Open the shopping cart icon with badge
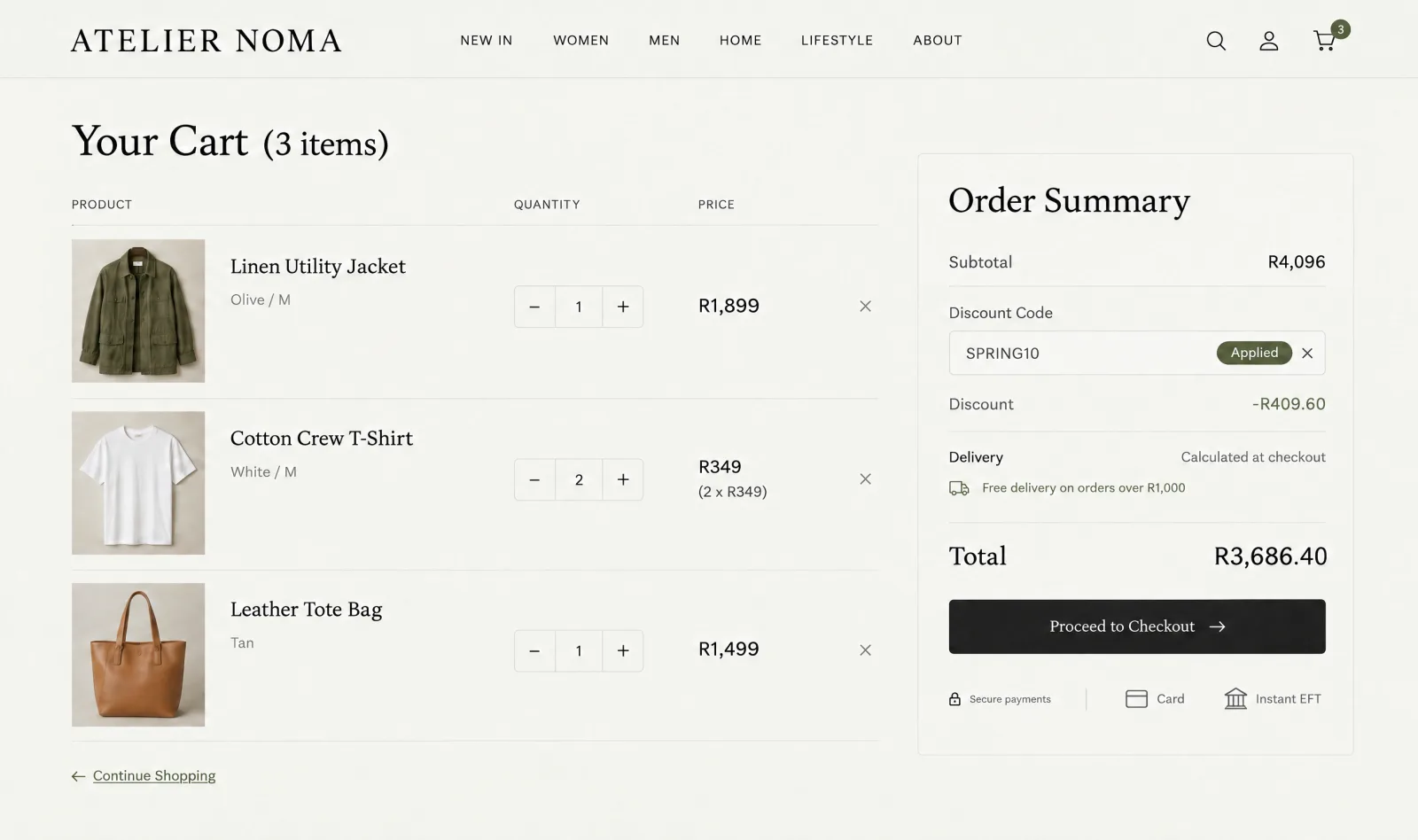This screenshot has width=1418, height=840. 1329,38
